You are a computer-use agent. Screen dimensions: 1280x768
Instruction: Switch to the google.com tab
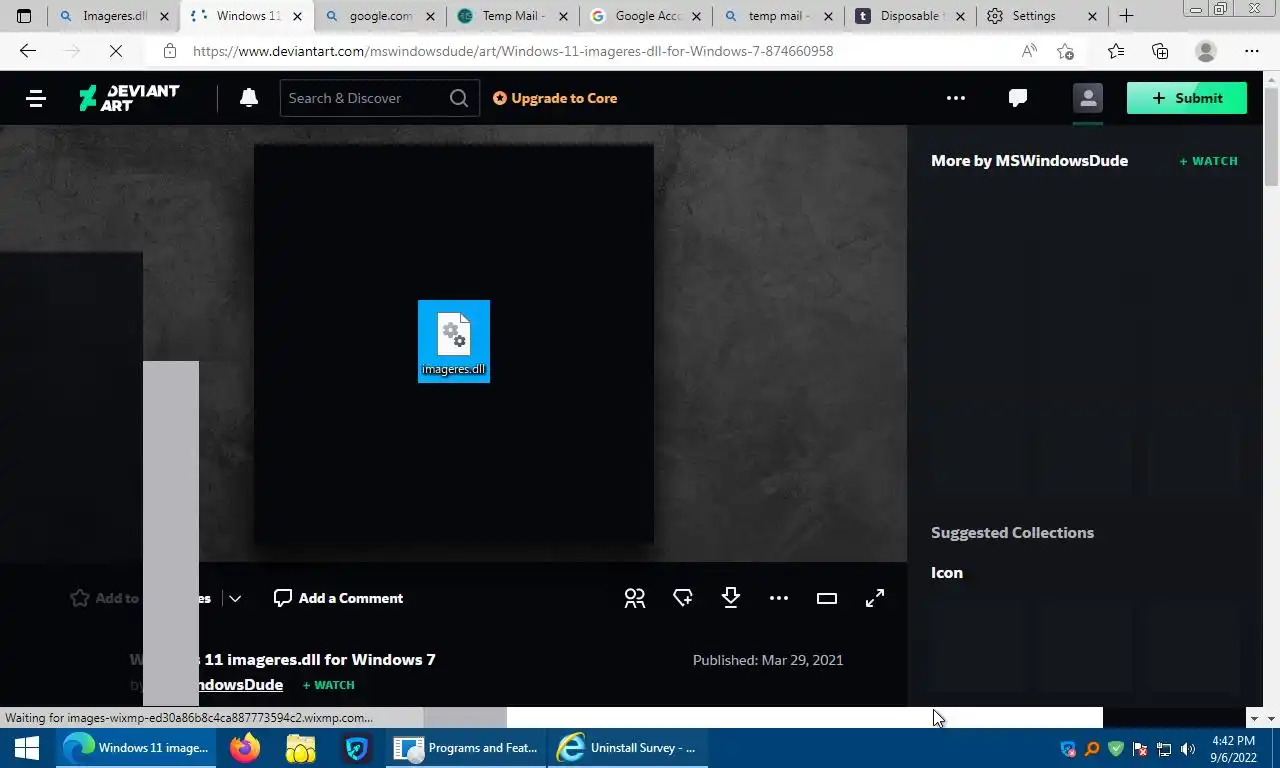pos(380,16)
